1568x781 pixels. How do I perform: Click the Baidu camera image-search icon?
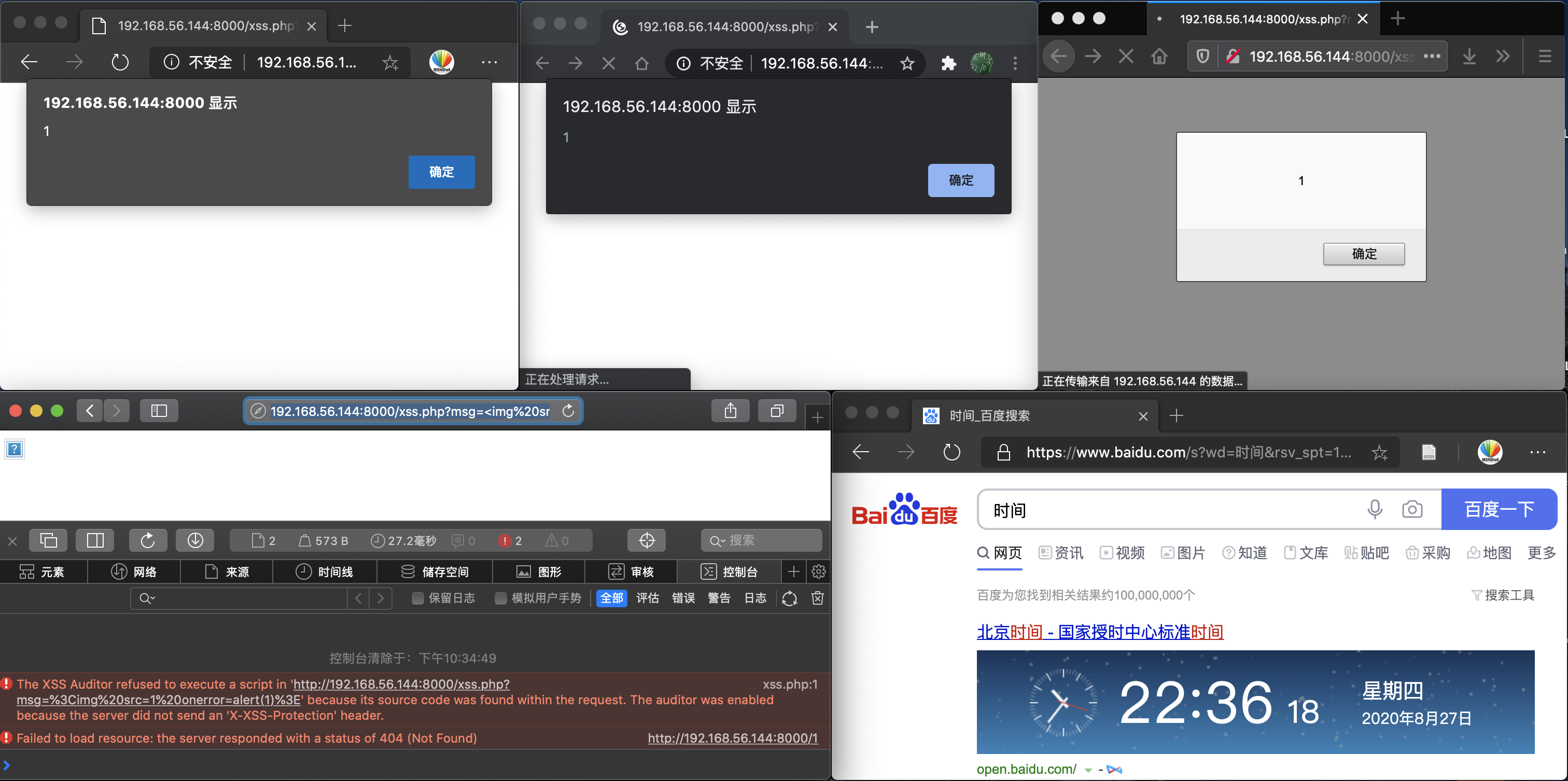point(1411,509)
